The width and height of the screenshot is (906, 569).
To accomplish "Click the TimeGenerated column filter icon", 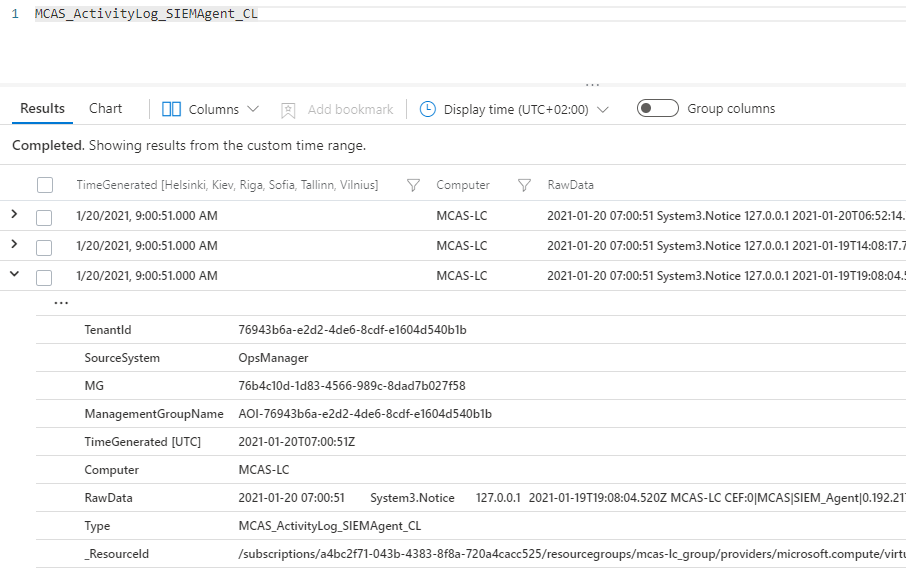I will (413, 185).
